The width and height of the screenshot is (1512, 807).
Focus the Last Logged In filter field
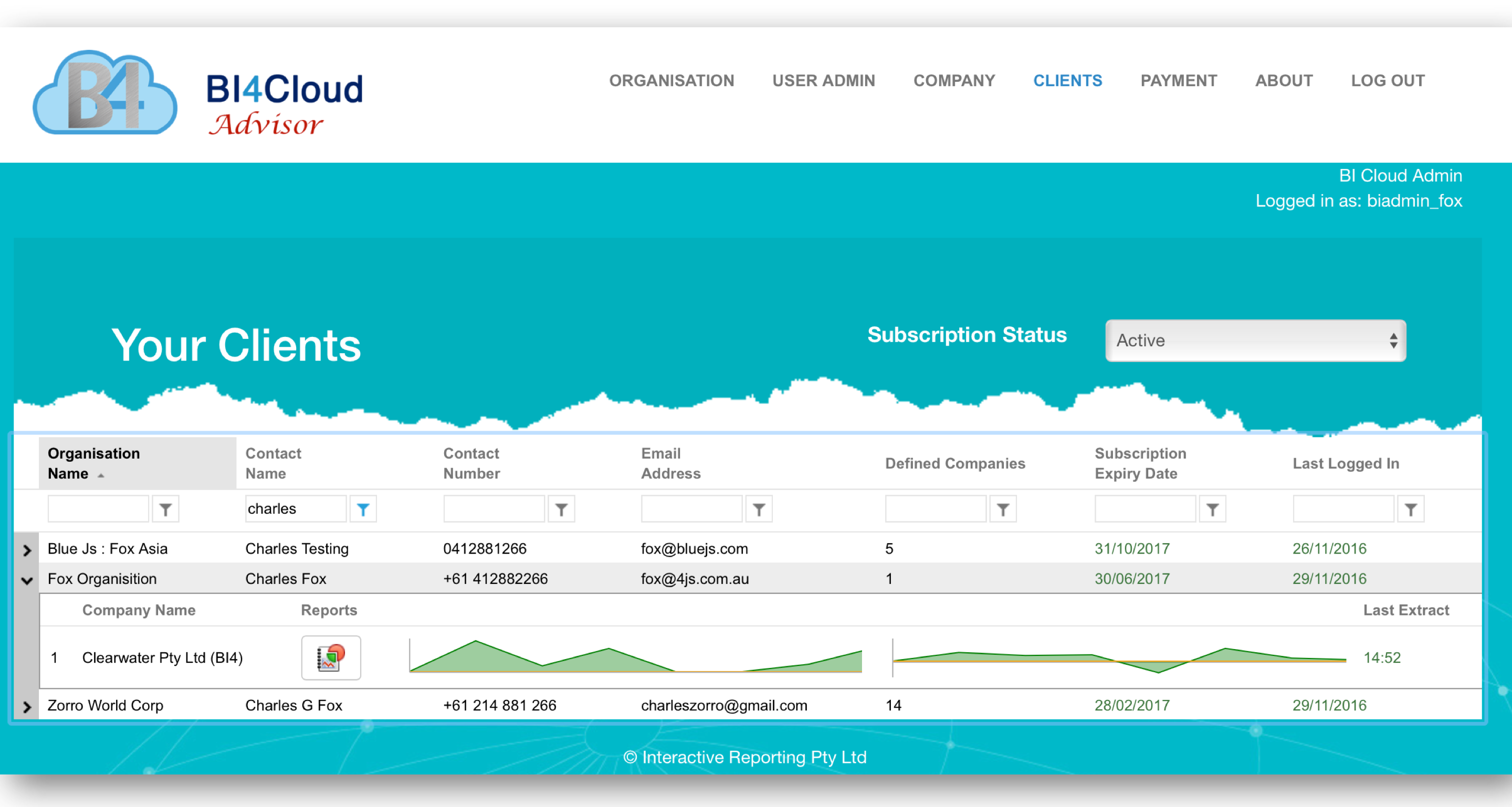[x=1343, y=509]
